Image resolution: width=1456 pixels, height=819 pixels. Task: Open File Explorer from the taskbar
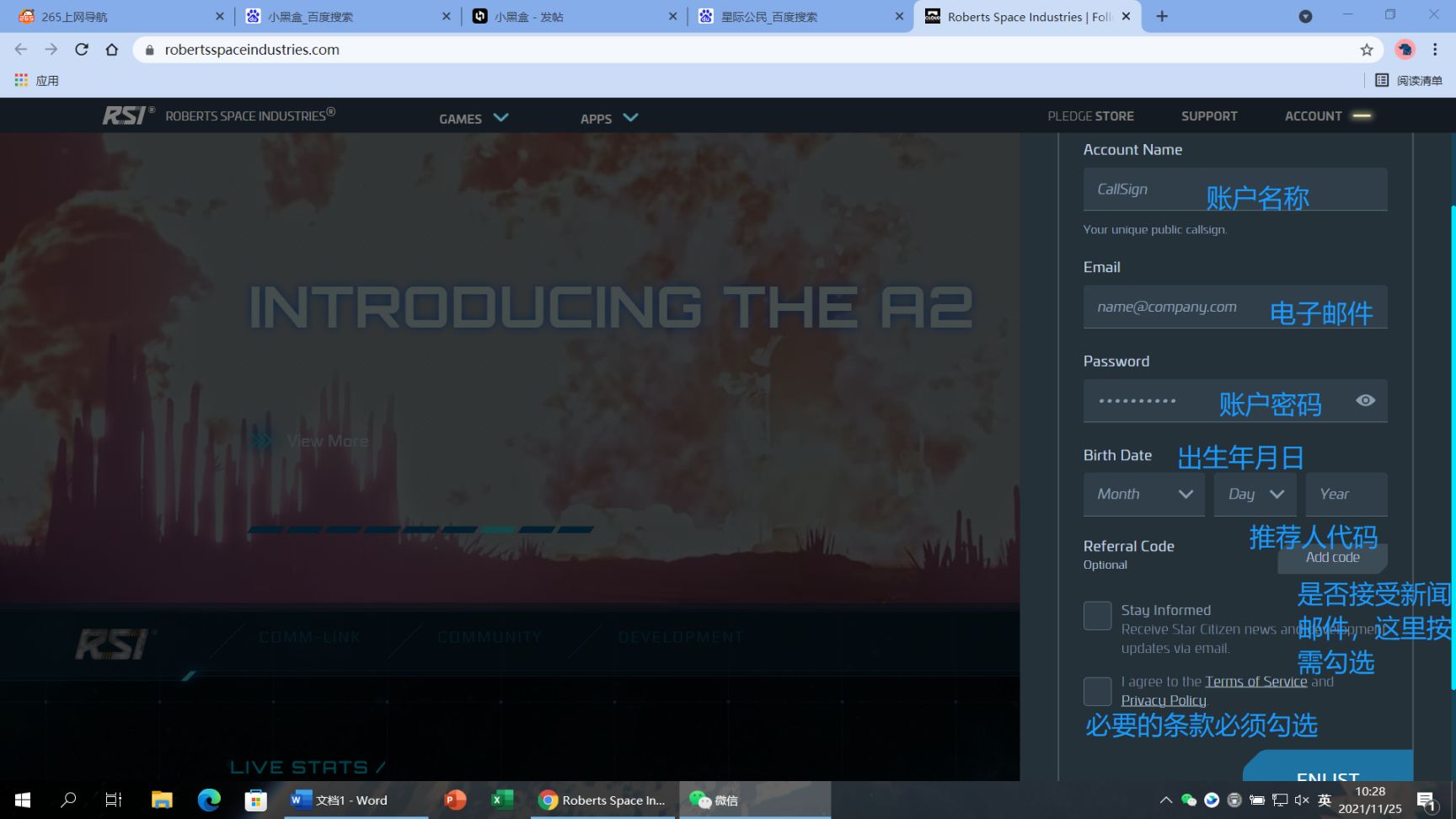[162, 800]
